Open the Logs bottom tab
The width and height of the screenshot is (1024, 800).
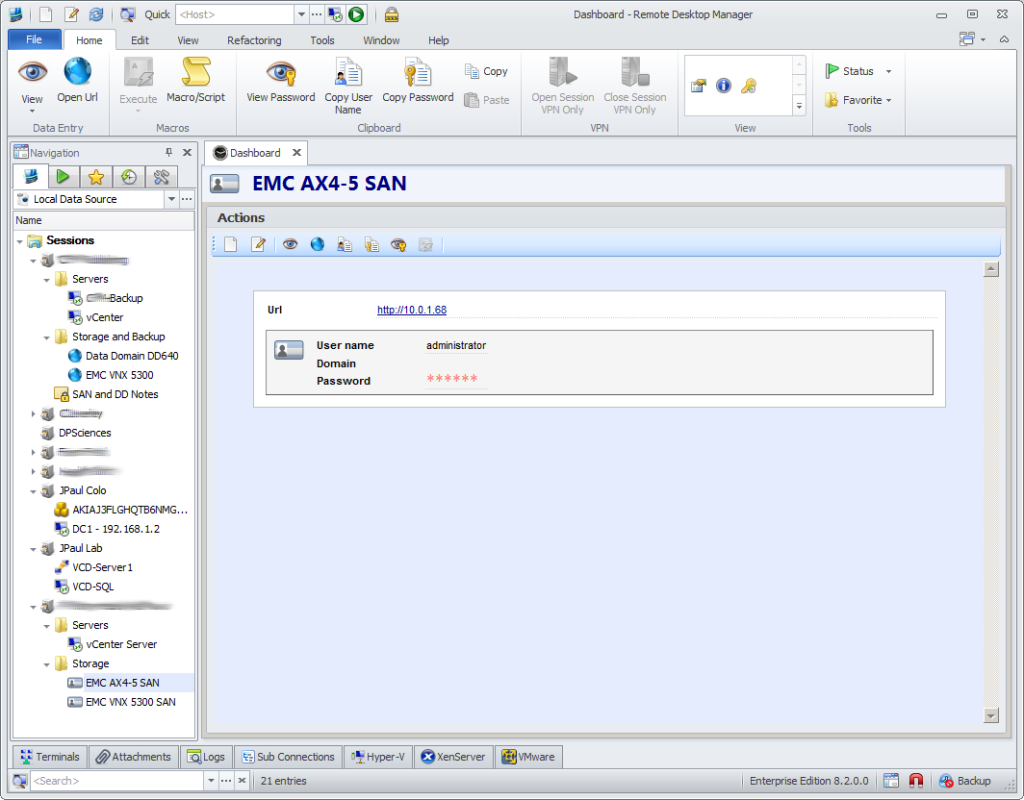click(x=206, y=757)
